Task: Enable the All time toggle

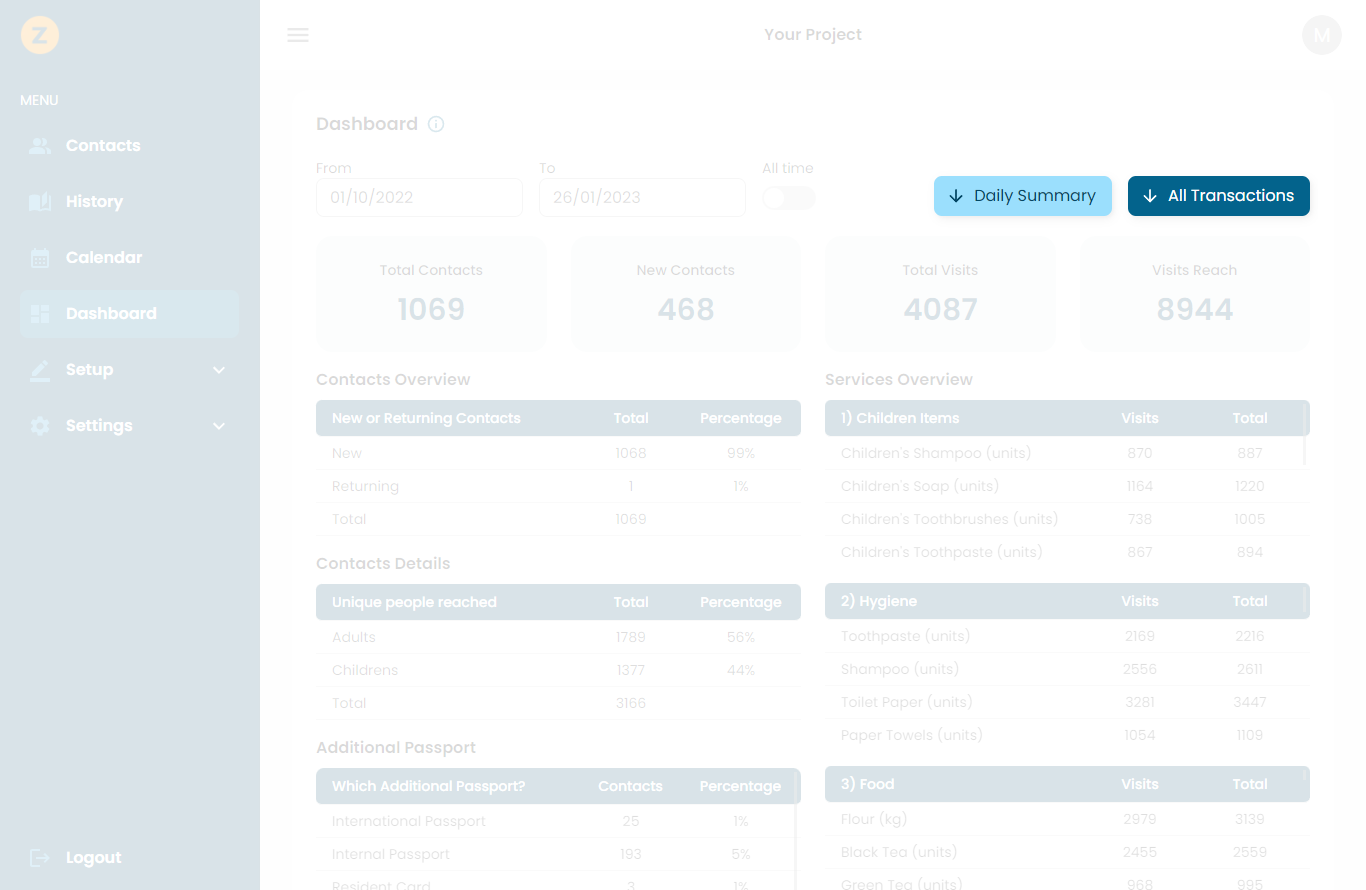Action: coord(788,198)
